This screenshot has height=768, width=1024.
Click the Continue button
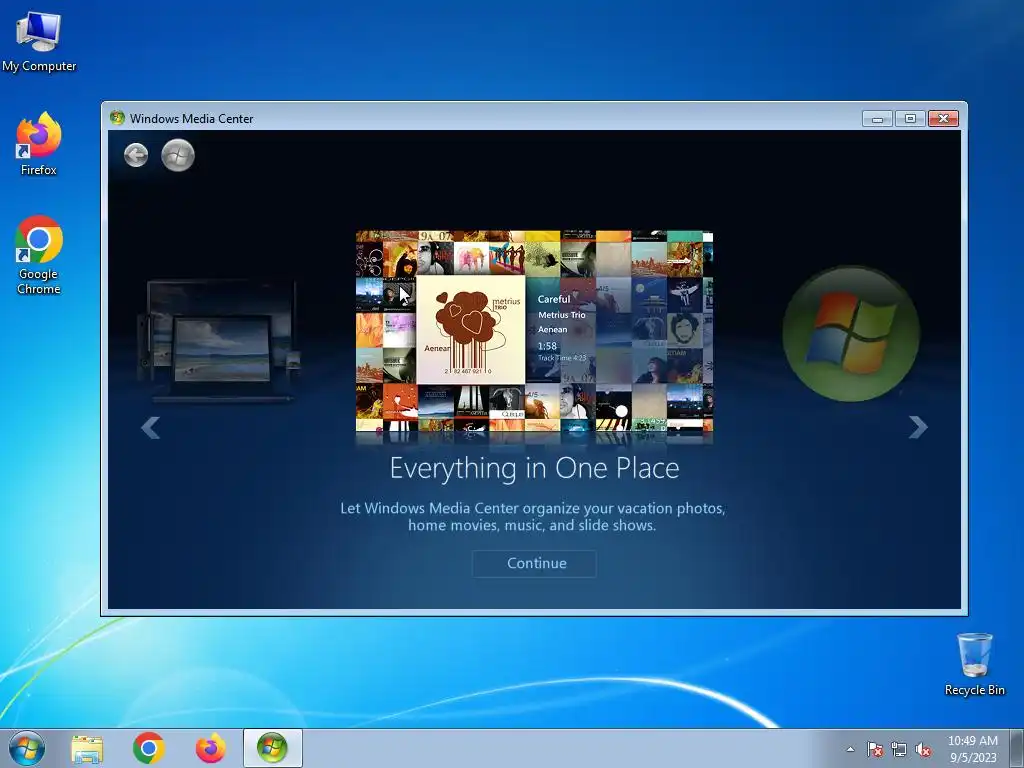click(534, 564)
